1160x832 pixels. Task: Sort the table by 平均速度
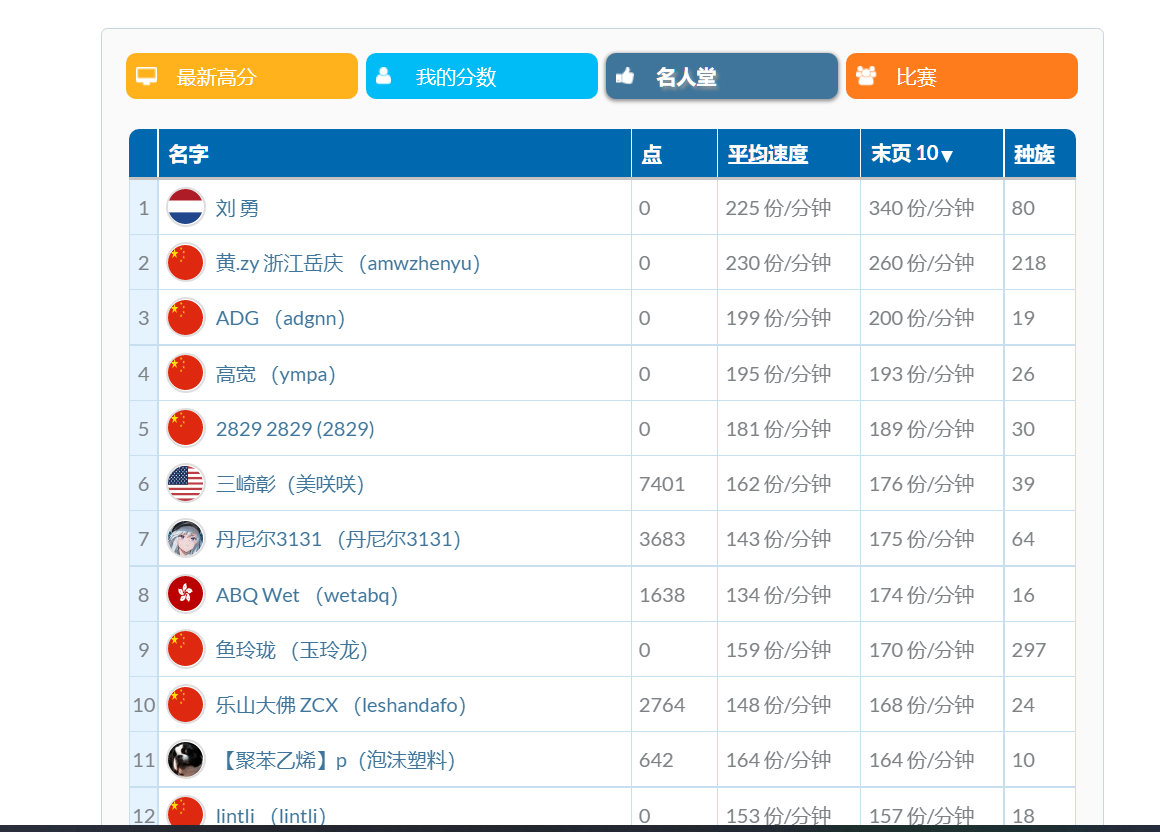tap(767, 153)
